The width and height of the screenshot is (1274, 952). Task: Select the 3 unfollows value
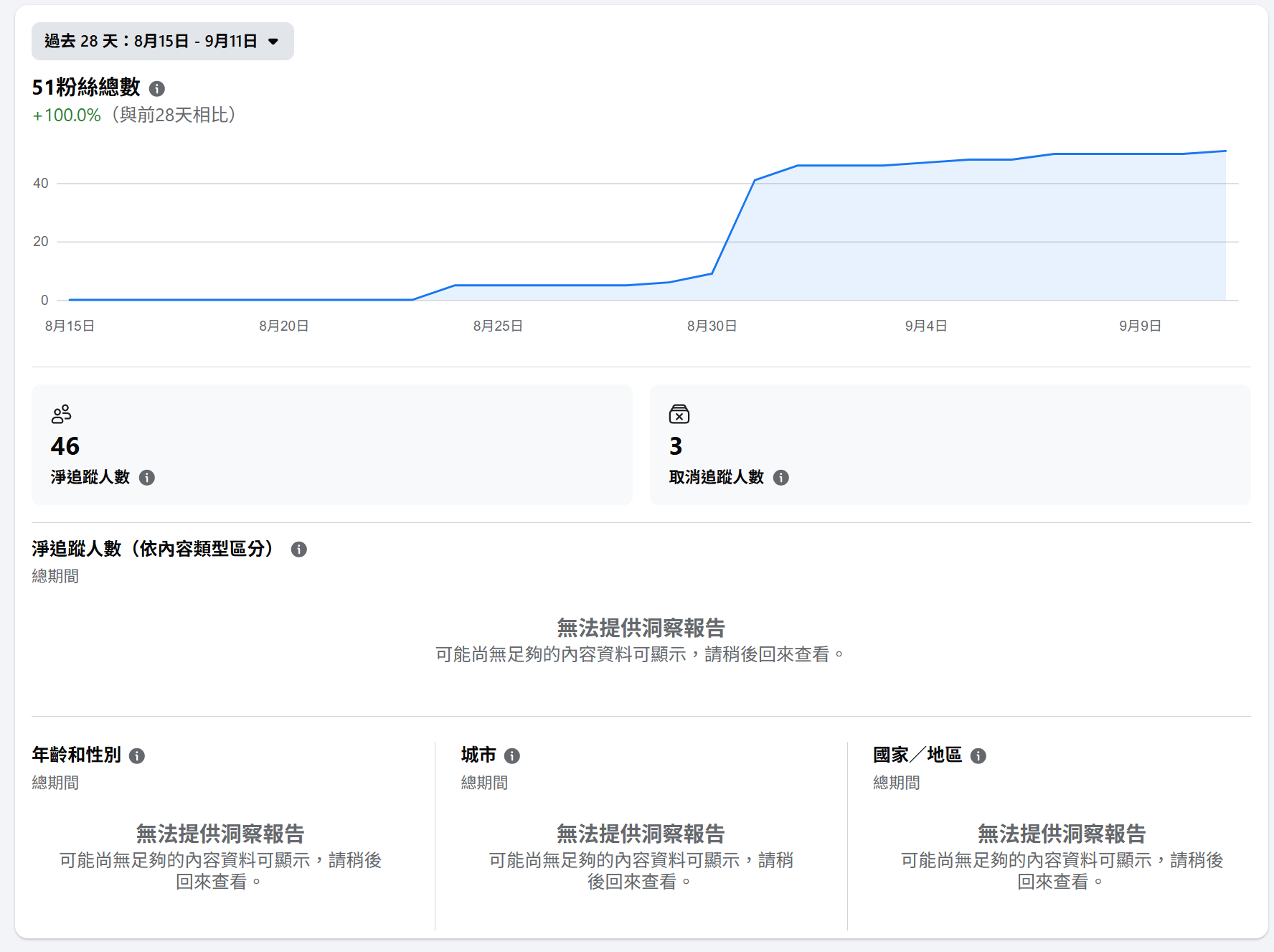[x=676, y=446]
